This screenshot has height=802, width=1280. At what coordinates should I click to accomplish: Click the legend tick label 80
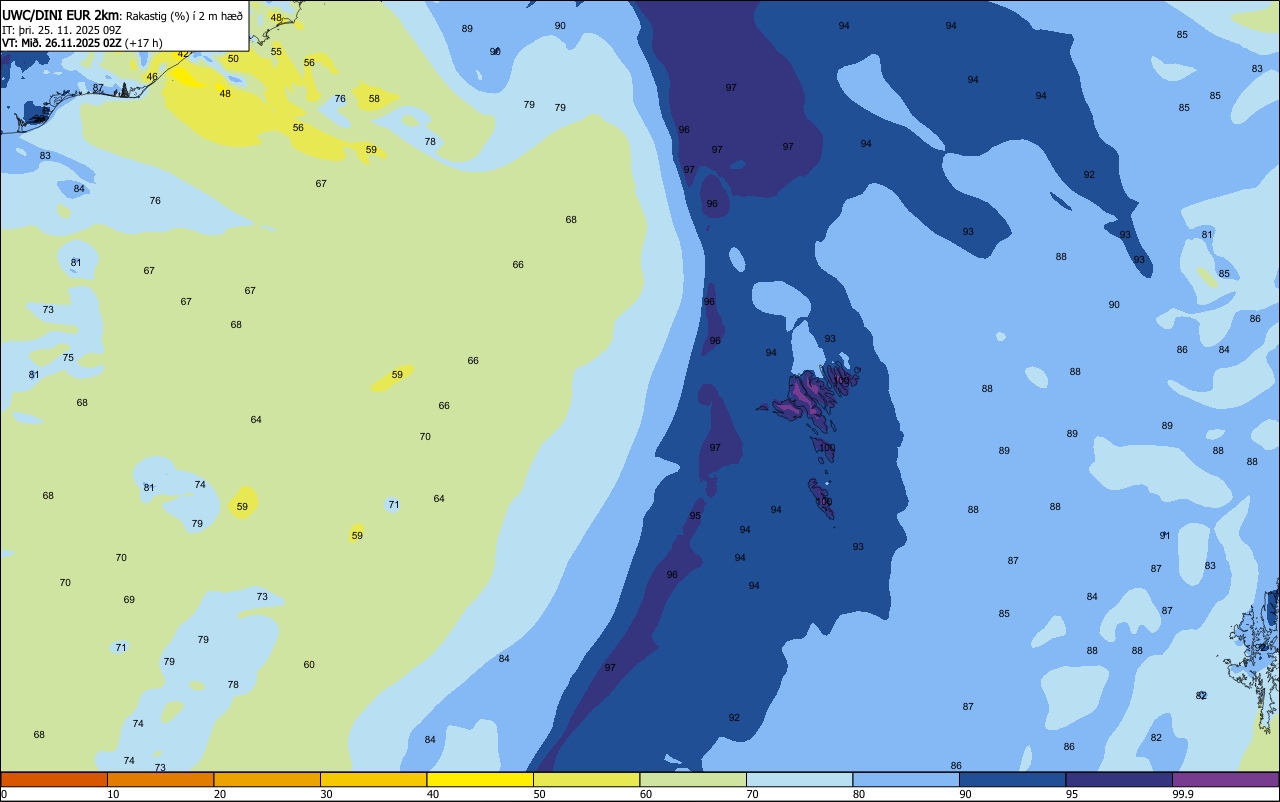pos(858,794)
